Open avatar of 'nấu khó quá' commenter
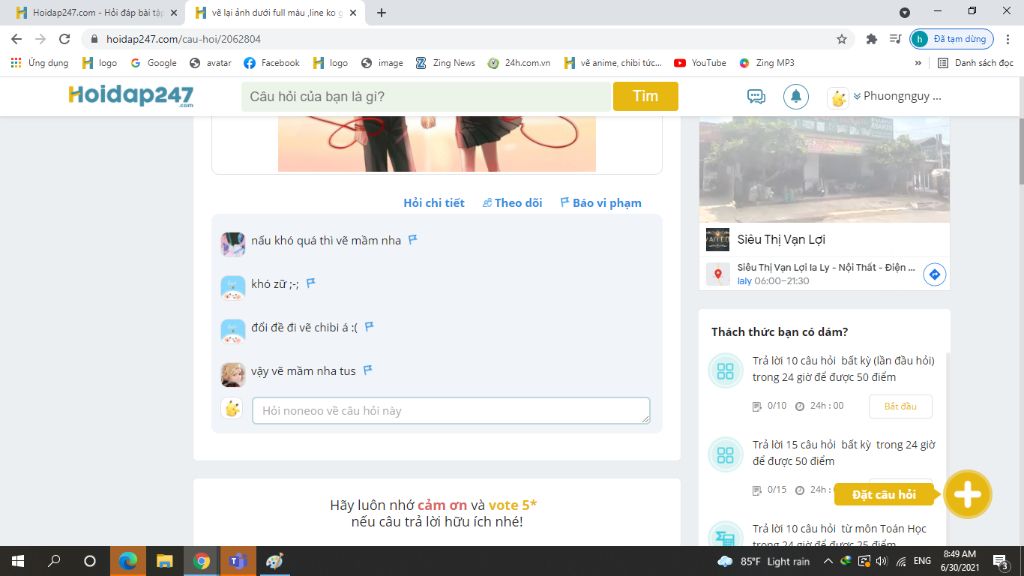 tap(232, 244)
